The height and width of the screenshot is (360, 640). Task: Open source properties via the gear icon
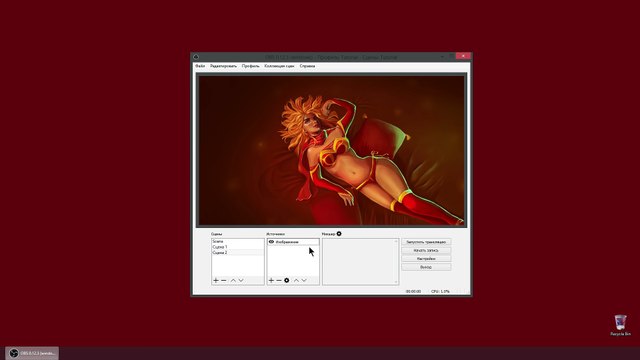[287, 280]
